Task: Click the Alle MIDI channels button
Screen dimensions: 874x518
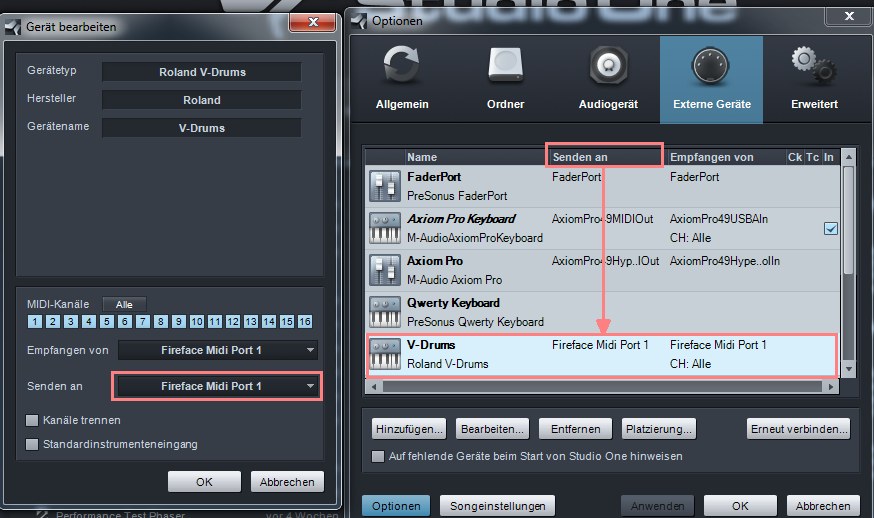Action: coord(124,304)
